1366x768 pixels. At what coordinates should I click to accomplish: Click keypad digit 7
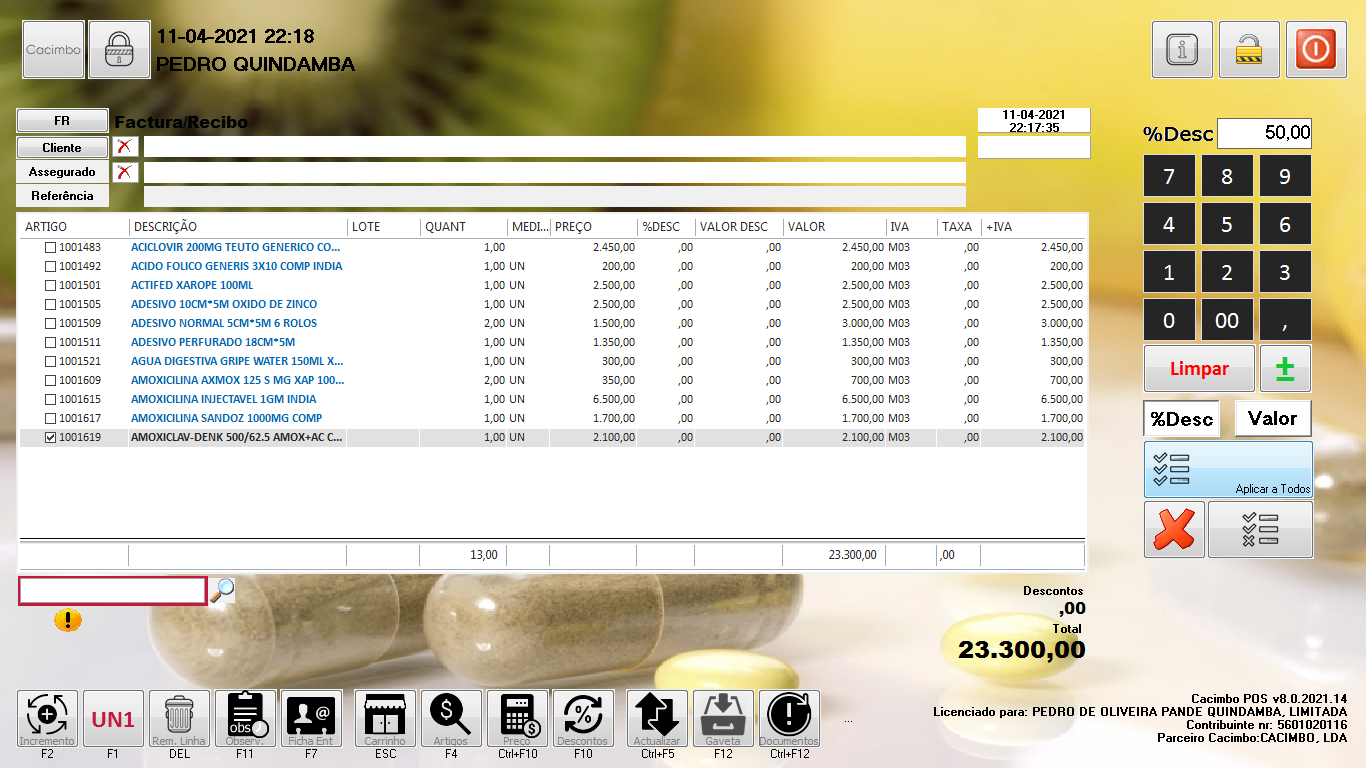point(1169,176)
